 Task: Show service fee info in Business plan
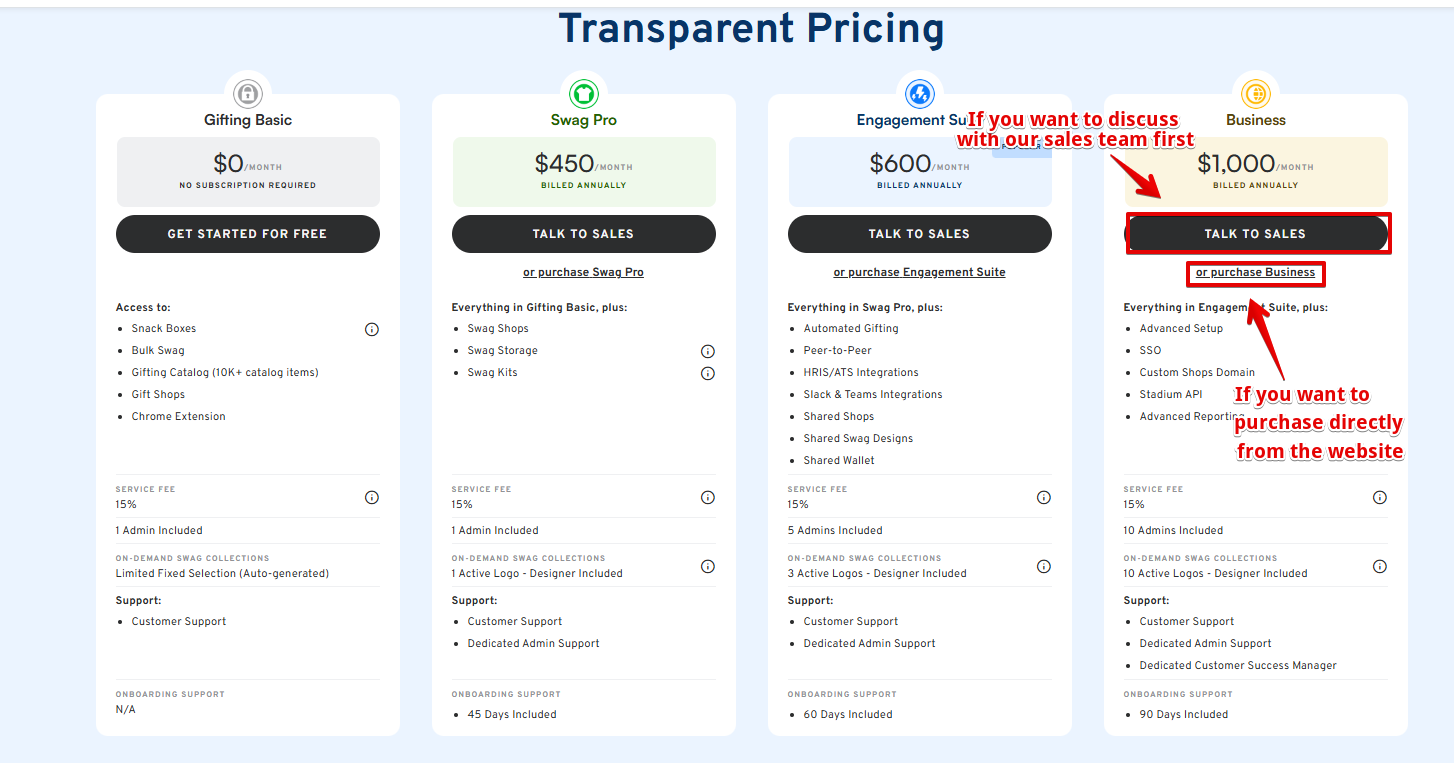[1380, 497]
